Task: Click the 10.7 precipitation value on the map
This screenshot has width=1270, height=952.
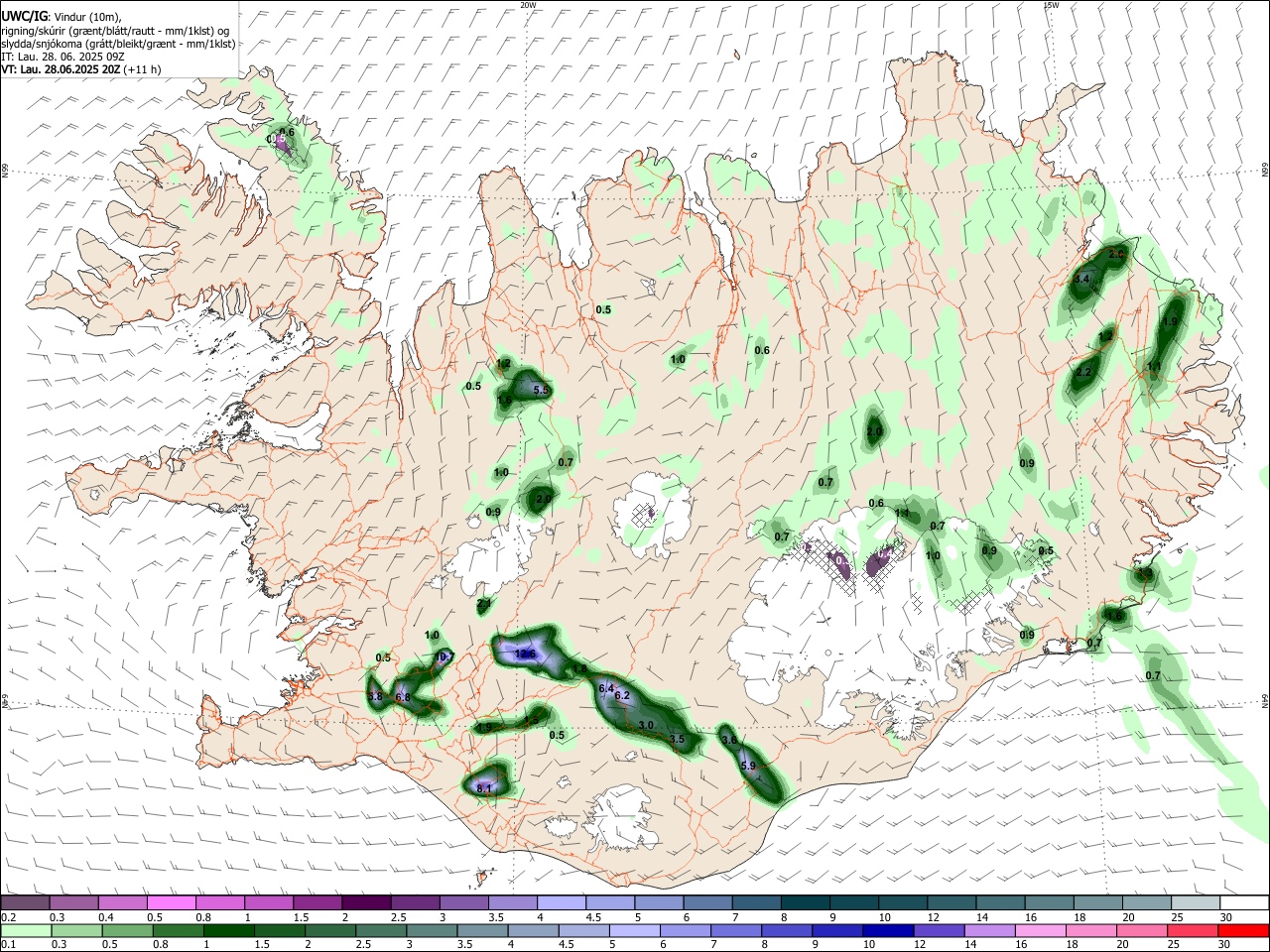Action: click(444, 656)
